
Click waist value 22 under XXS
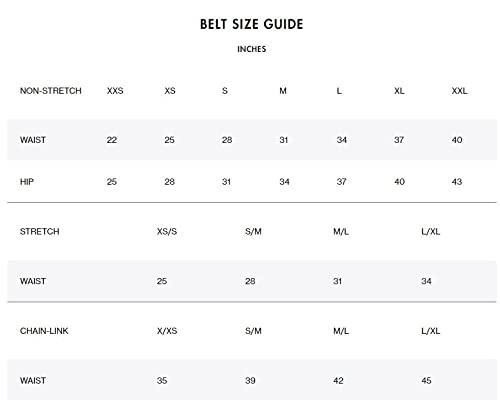point(112,140)
